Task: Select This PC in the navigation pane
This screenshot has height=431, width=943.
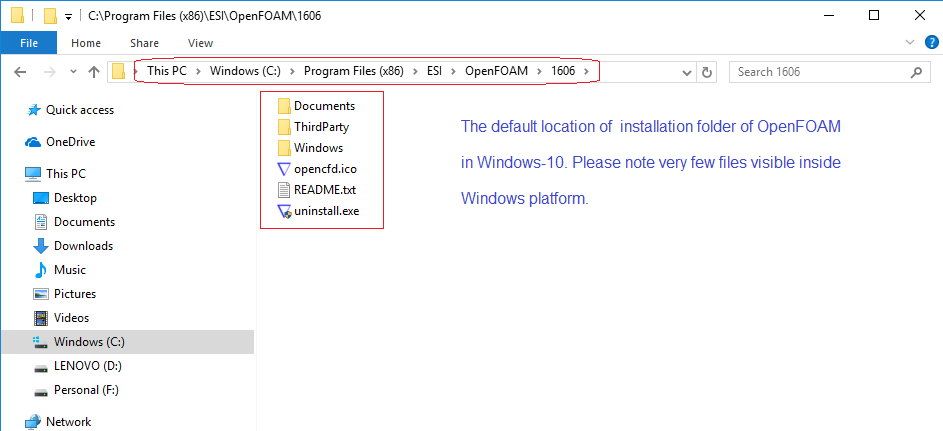Action: [x=66, y=174]
